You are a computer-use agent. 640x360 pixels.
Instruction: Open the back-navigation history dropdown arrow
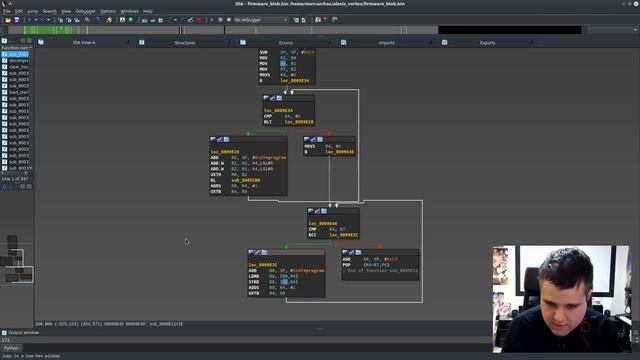[36, 20]
